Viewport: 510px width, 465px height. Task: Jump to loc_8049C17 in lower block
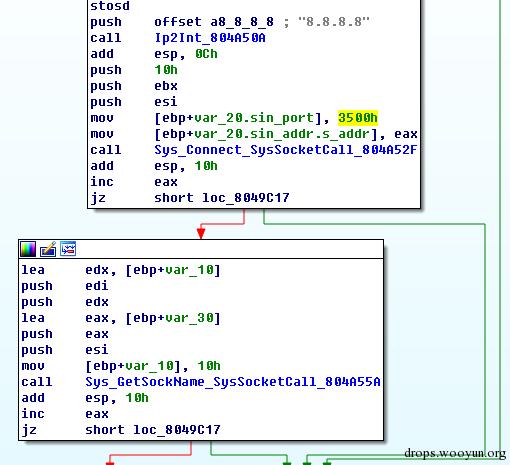177,430
